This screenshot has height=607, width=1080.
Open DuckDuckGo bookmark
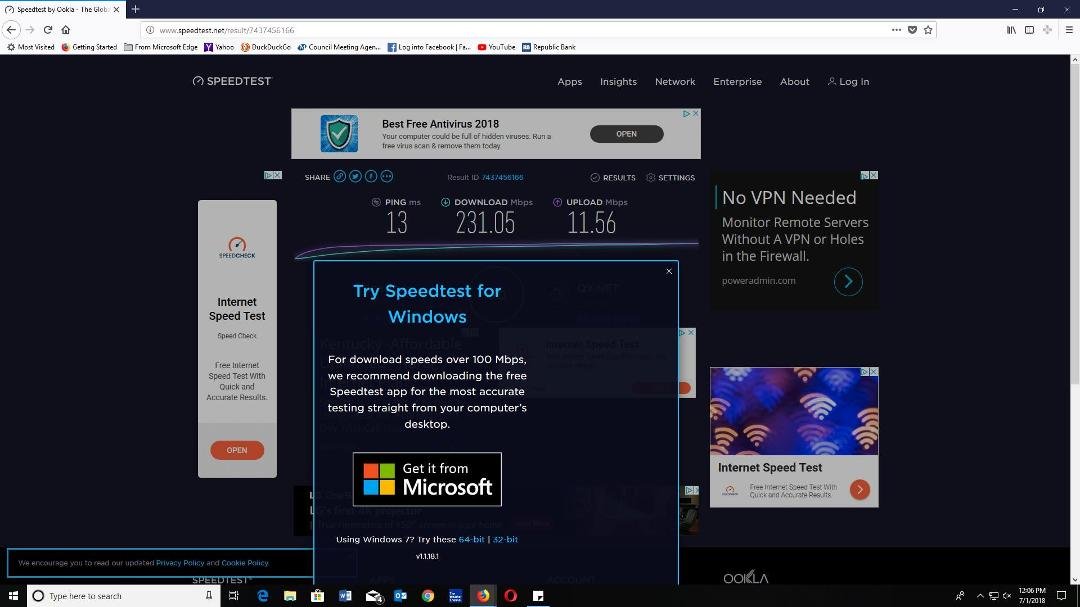(266, 47)
